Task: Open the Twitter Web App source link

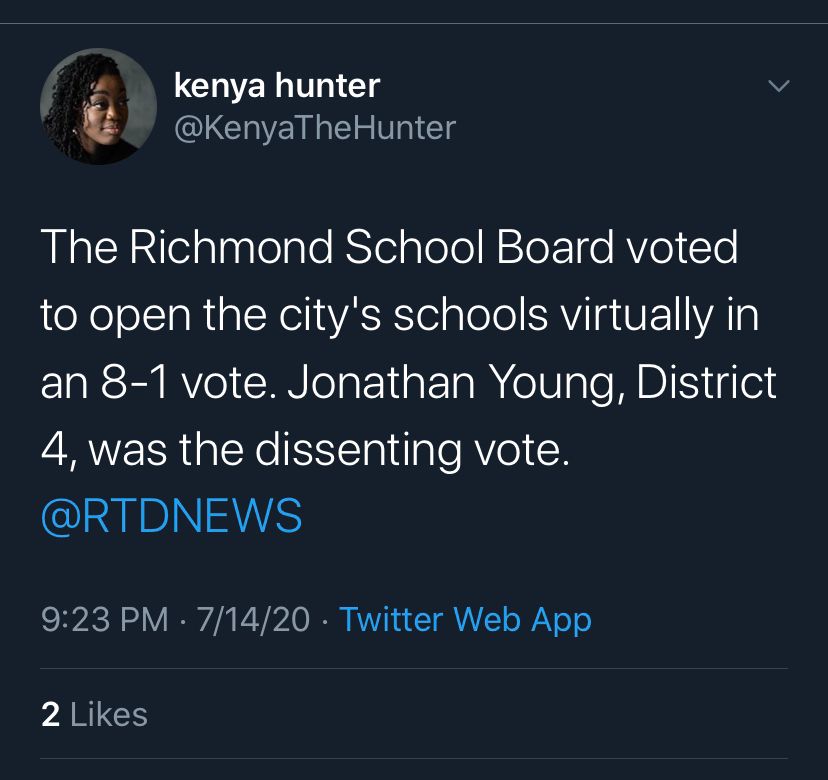Action: (466, 620)
